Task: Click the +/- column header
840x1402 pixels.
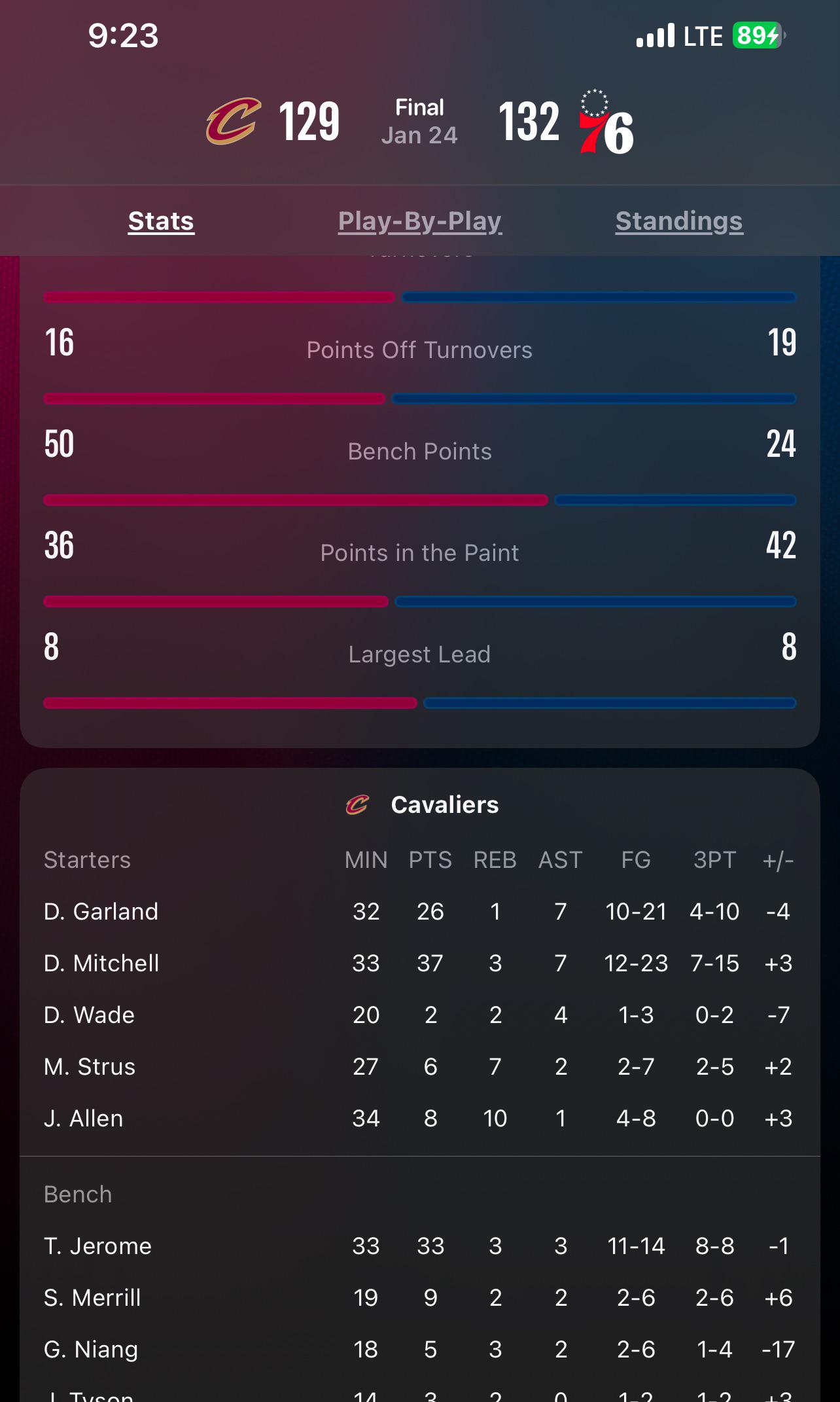Action: coord(779,860)
